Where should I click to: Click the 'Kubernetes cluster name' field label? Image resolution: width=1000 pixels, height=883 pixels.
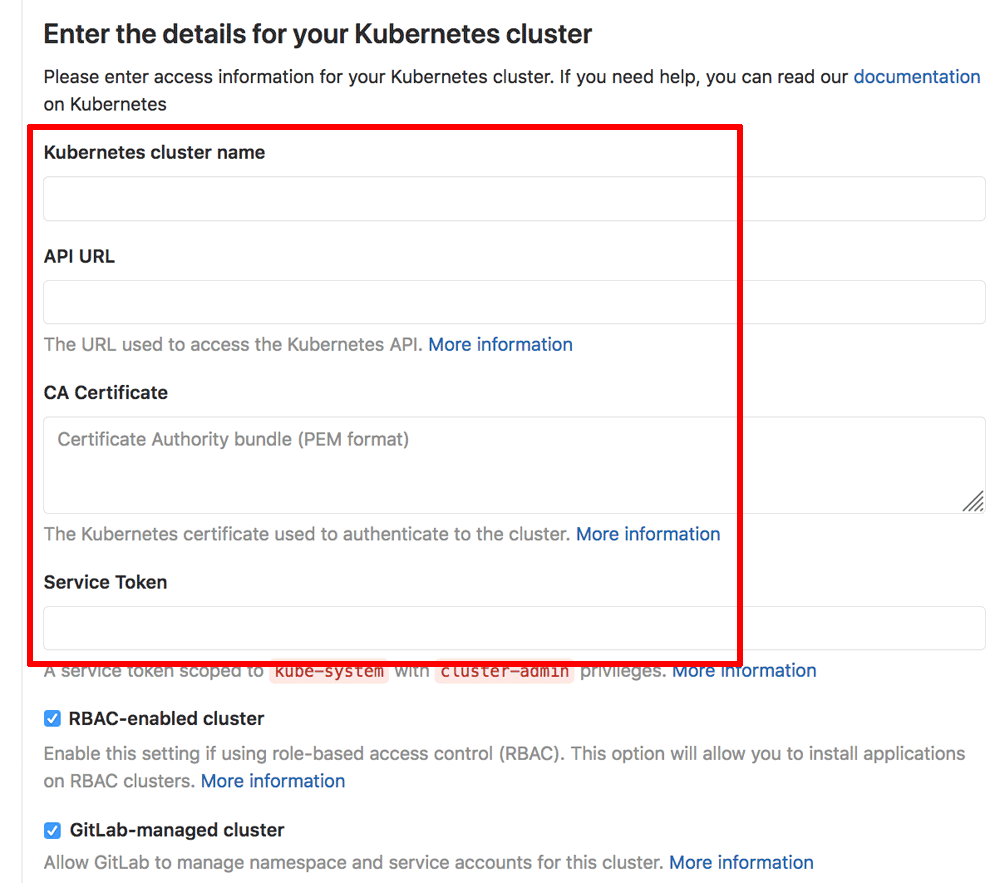pyautogui.click(x=154, y=153)
